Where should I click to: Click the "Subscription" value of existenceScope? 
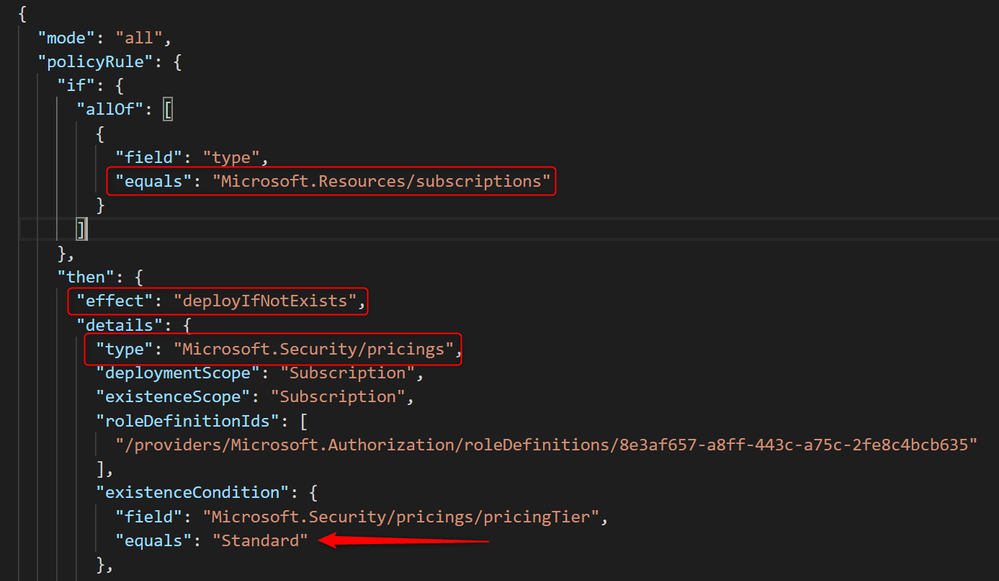pyautogui.click(x=338, y=397)
